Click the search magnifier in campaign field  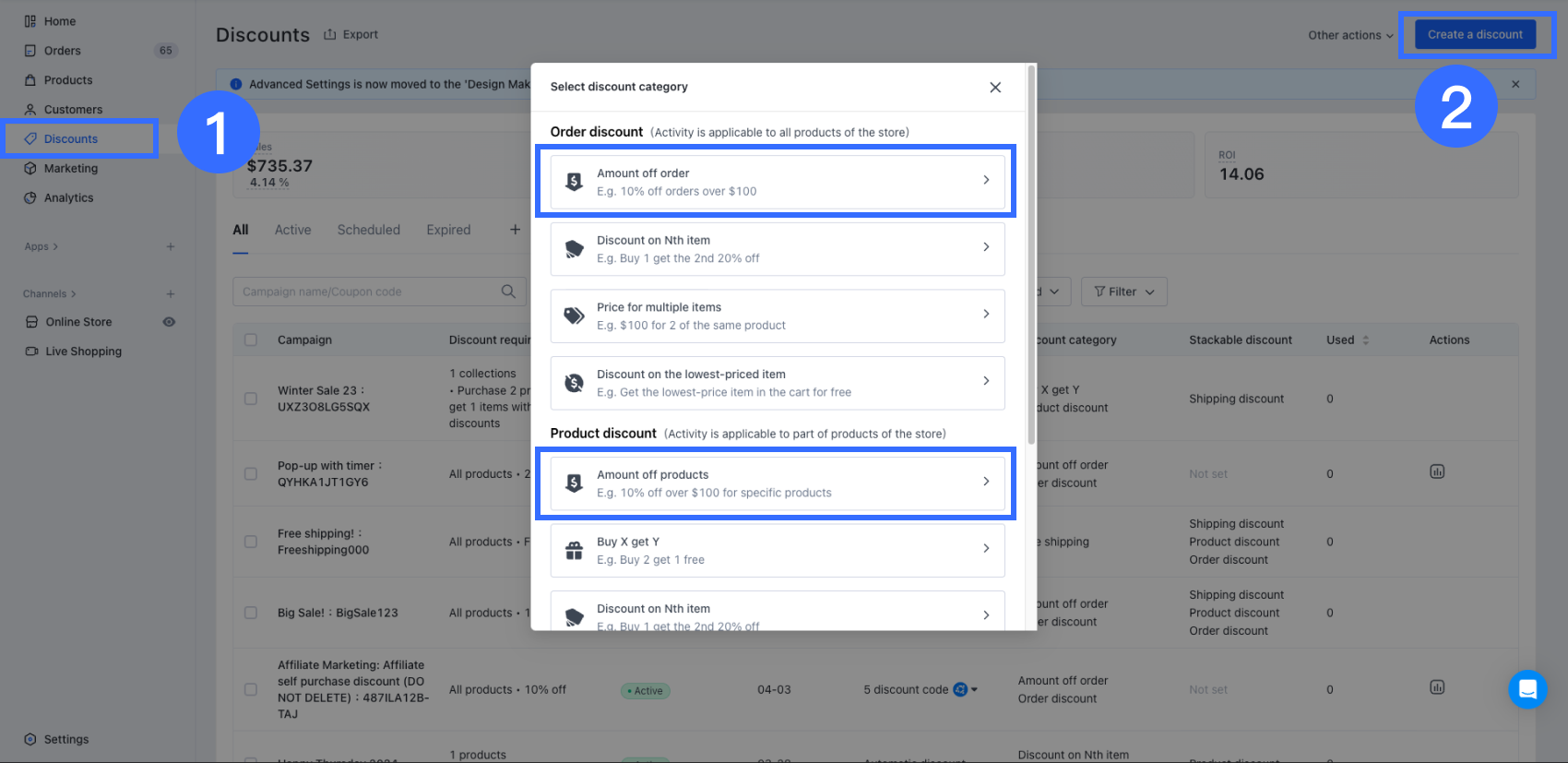508,292
